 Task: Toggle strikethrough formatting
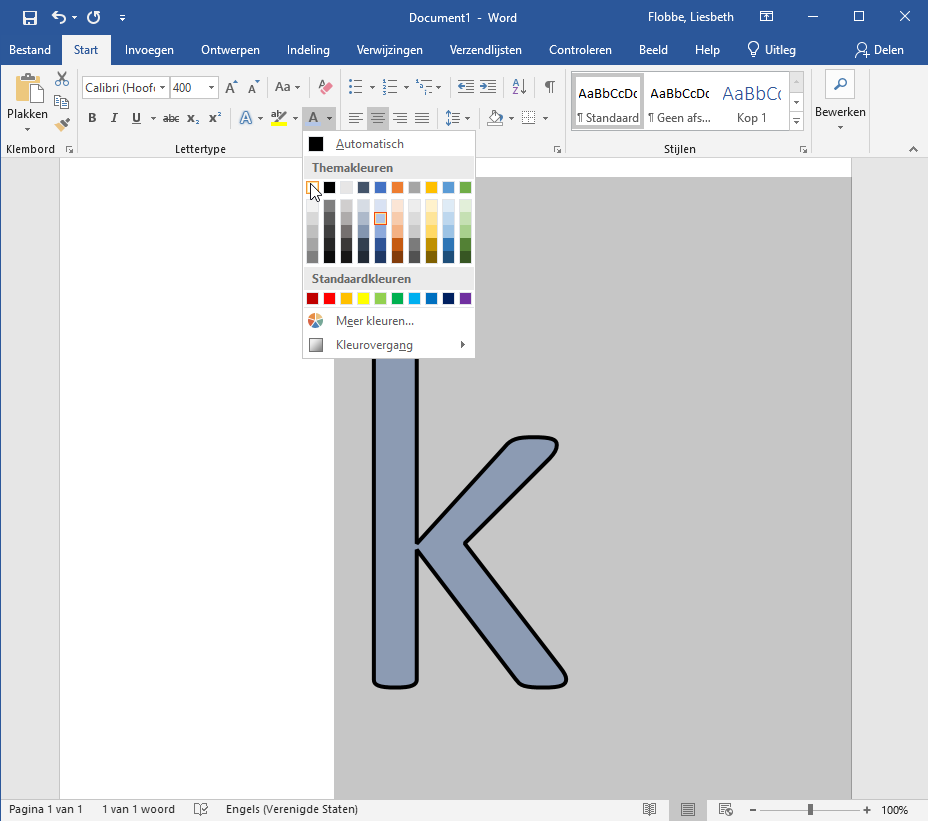click(171, 118)
